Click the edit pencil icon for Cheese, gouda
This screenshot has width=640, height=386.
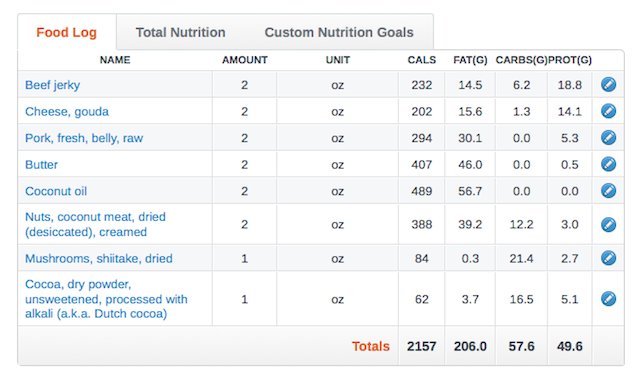tap(608, 111)
